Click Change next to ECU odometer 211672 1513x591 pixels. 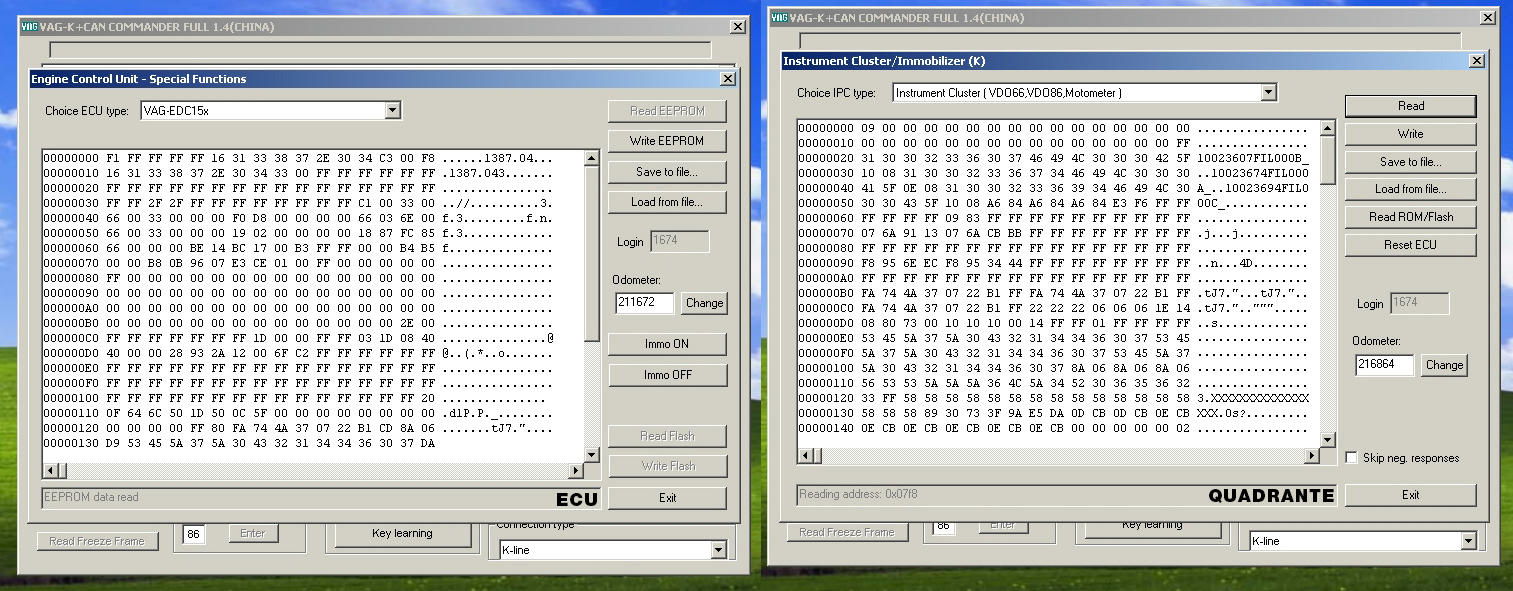pyautogui.click(x=704, y=303)
